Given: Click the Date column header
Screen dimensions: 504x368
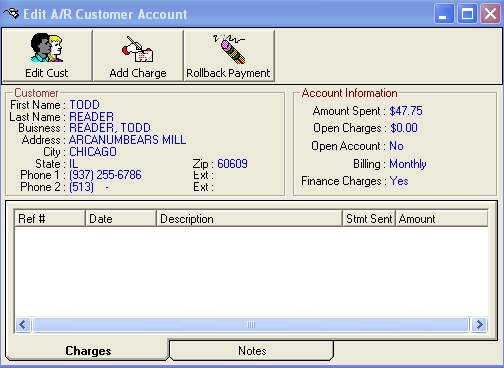Looking at the screenshot, I should pos(121,219).
